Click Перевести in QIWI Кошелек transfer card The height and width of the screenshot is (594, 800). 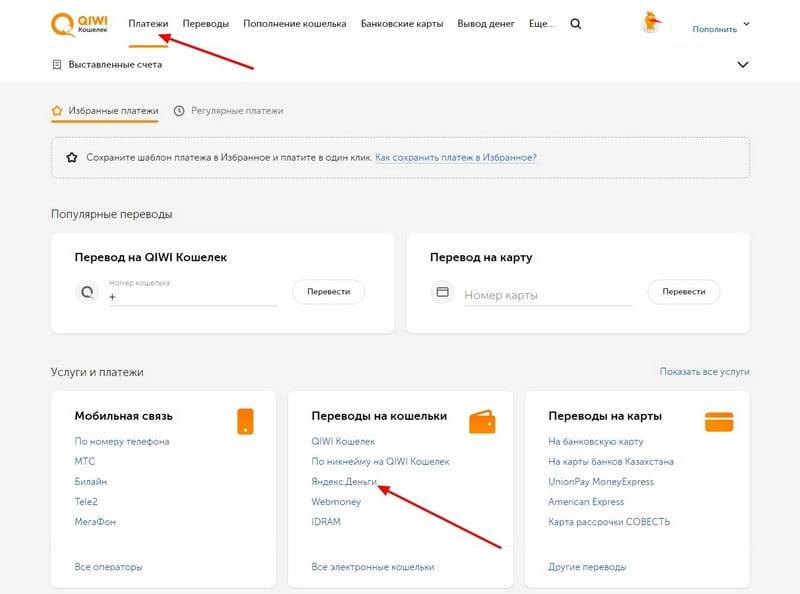(329, 292)
